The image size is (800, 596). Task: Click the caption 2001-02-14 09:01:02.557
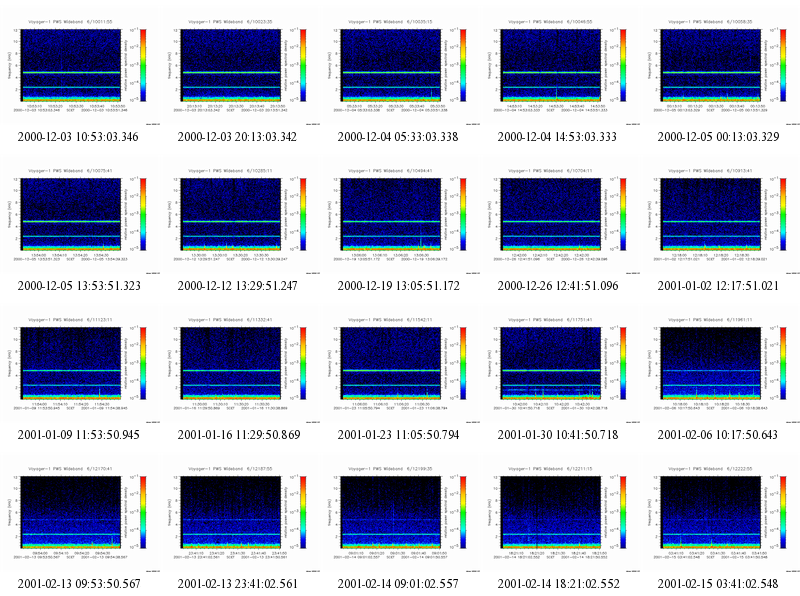click(x=398, y=584)
